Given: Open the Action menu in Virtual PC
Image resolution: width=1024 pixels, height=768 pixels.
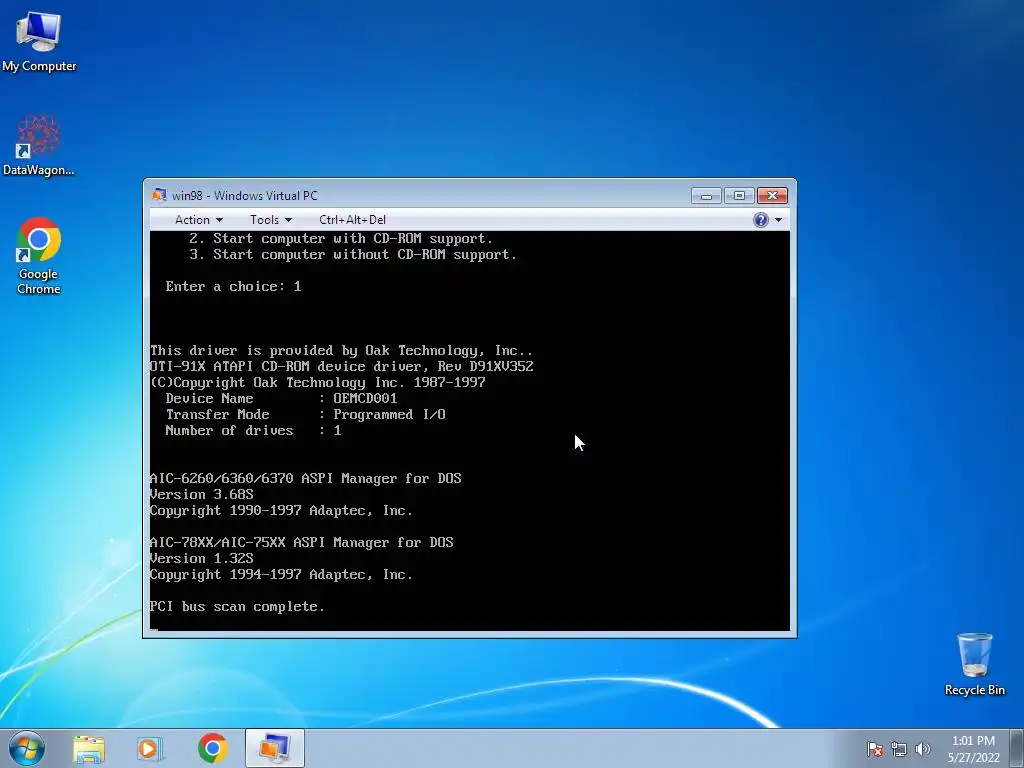Looking at the screenshot, I should (x=199, y=220).
